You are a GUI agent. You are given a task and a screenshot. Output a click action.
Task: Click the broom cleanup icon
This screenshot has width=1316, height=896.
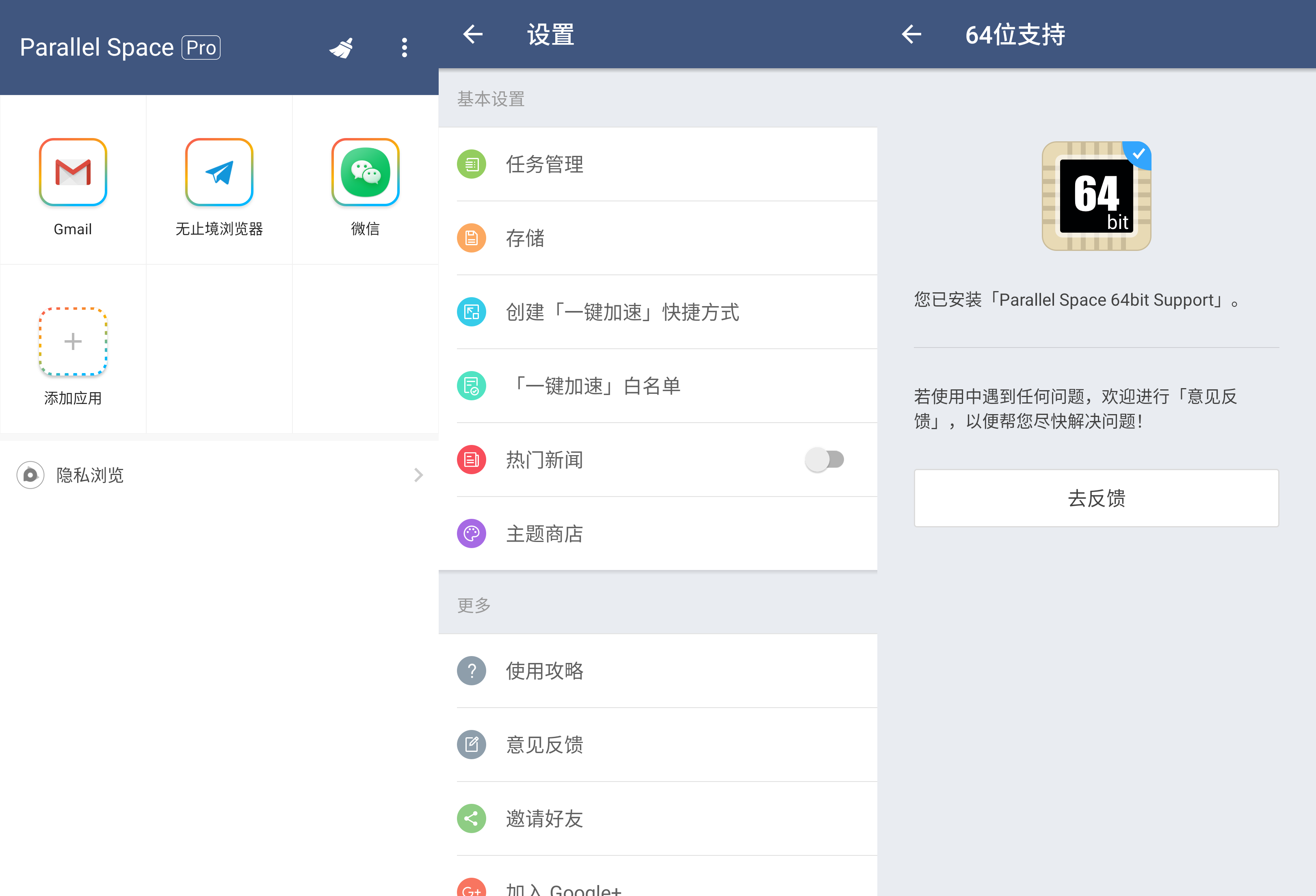tap(342, 48)
